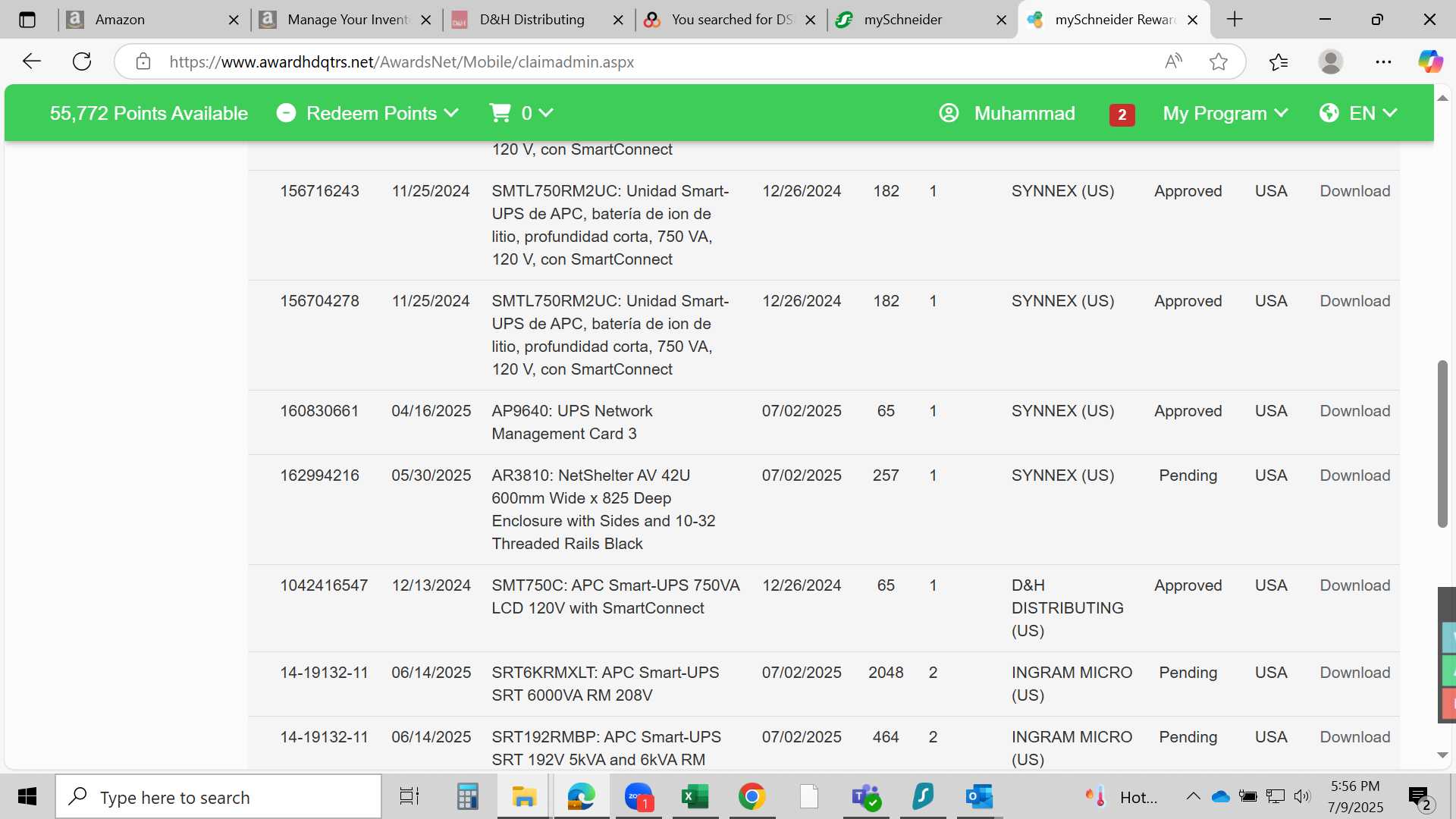Click the 55,772 Points Available text
Screen dimensions: 1456x819
click(x=149, y=113)
